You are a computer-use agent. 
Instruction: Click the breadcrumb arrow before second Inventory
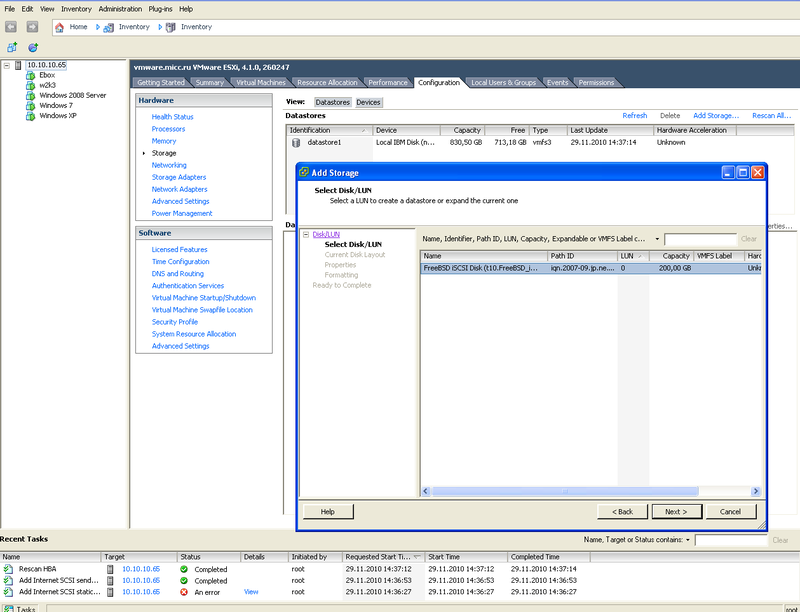(160, 28)
